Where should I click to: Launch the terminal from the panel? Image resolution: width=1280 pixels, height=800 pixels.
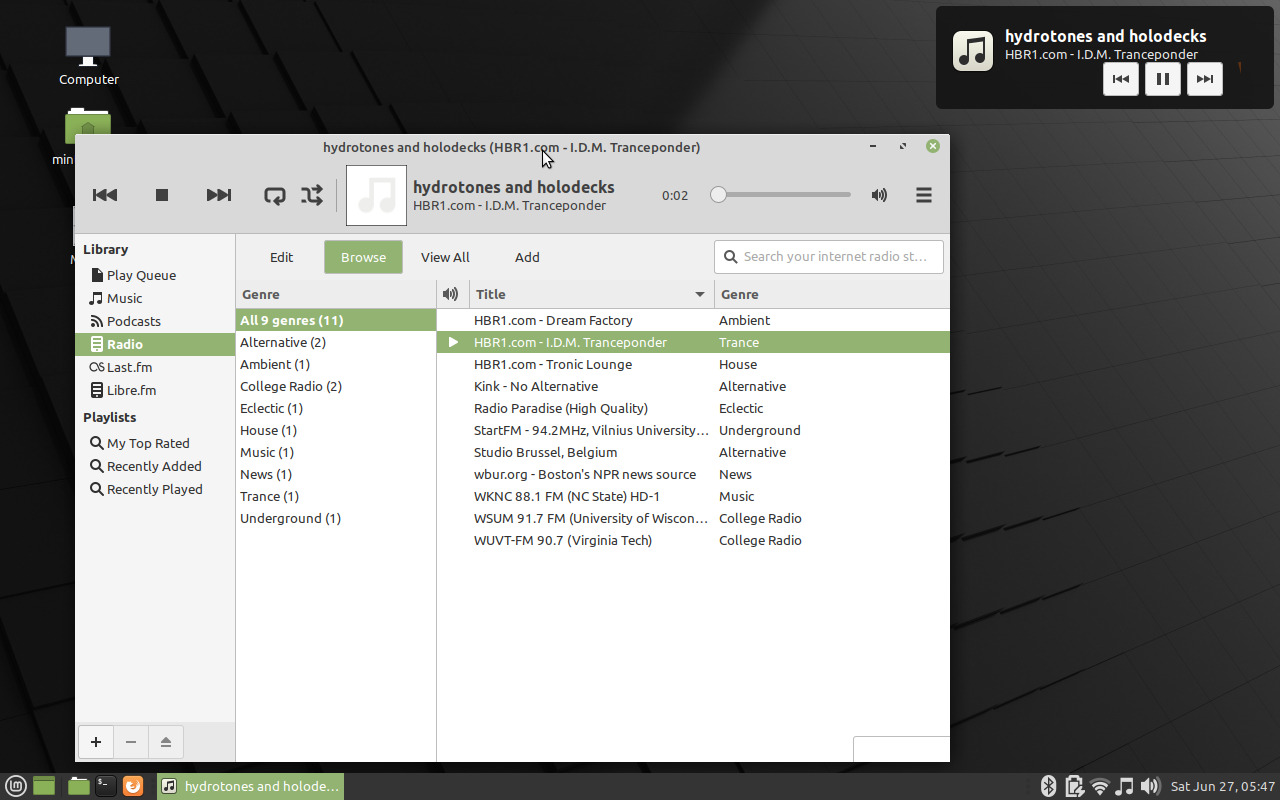[105, 786]
